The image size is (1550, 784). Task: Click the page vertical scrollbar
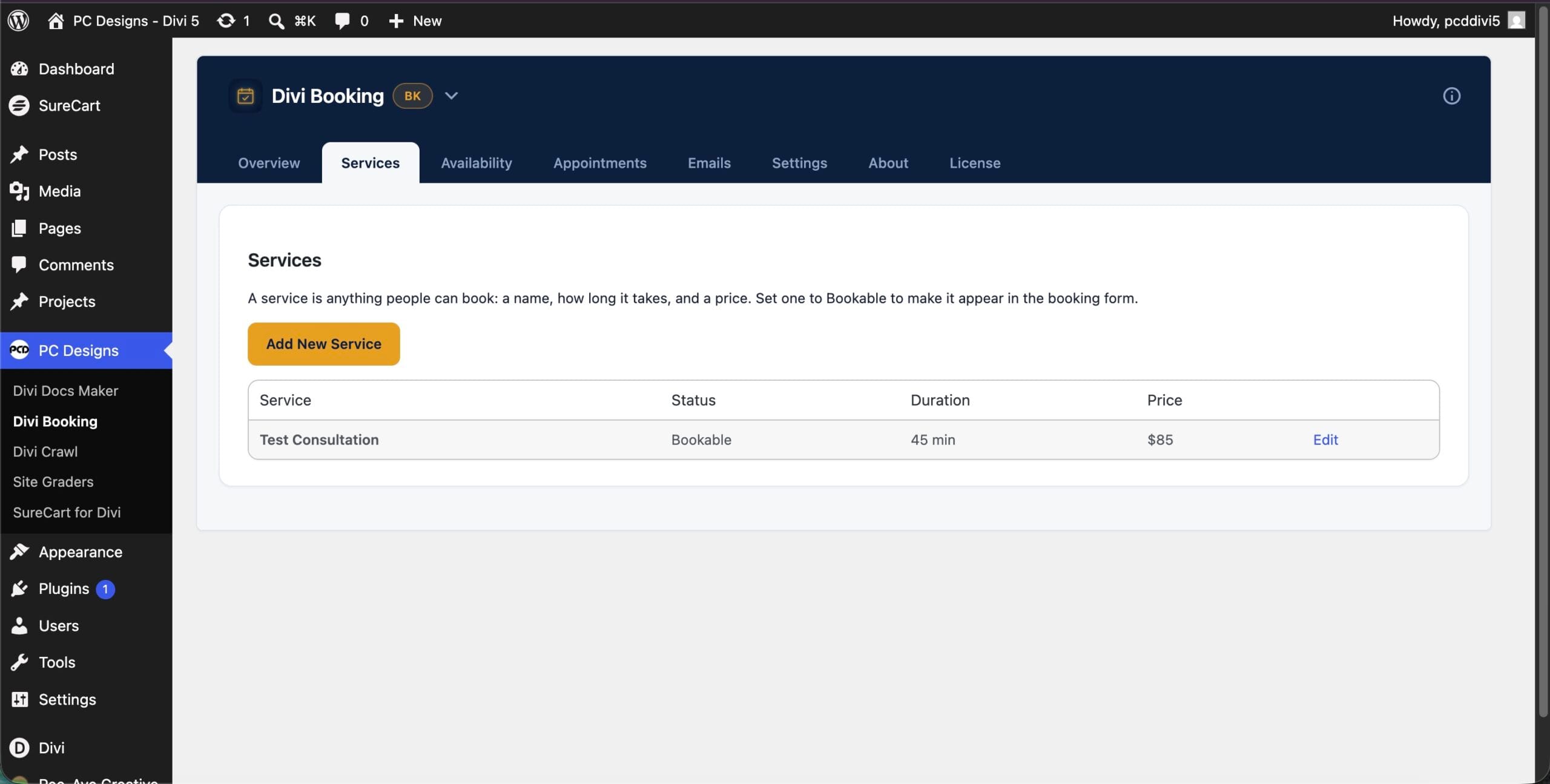pyautogui.click(x=1543, y=363)
